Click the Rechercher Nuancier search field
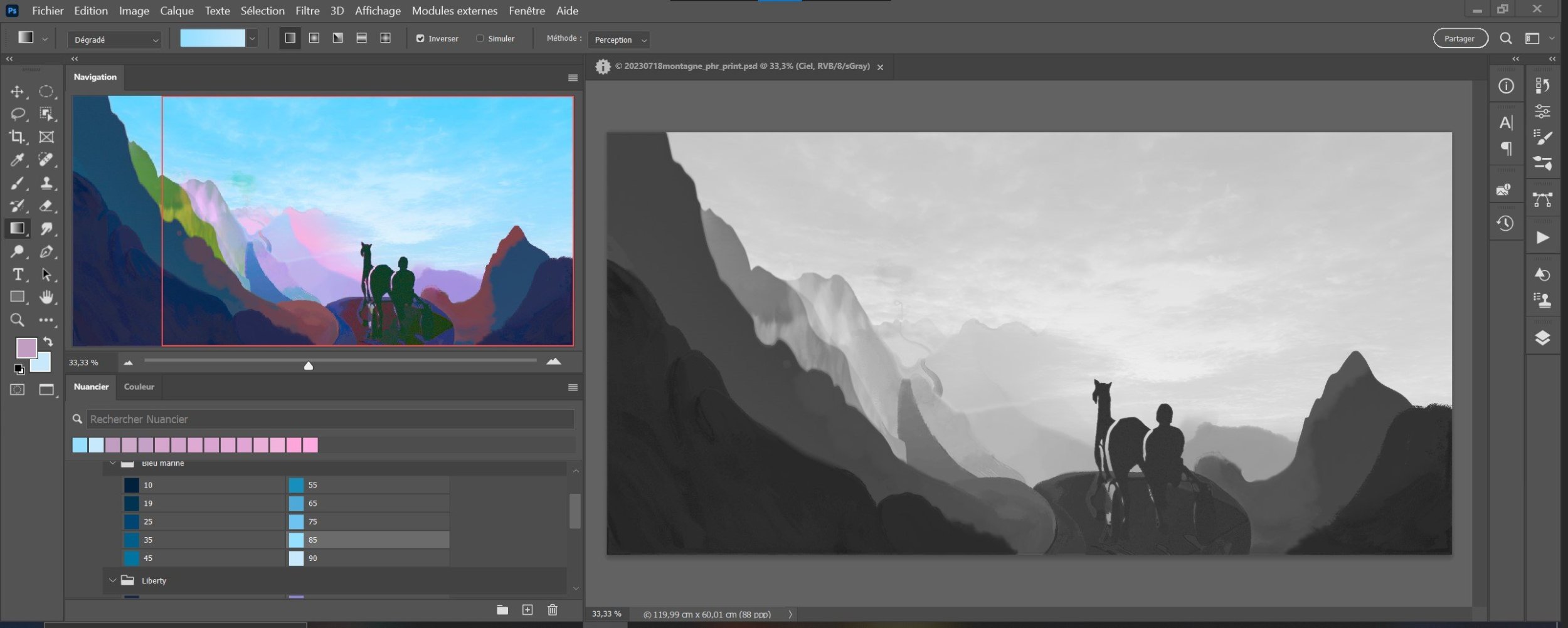1568x628 pixels. (330, 419)
